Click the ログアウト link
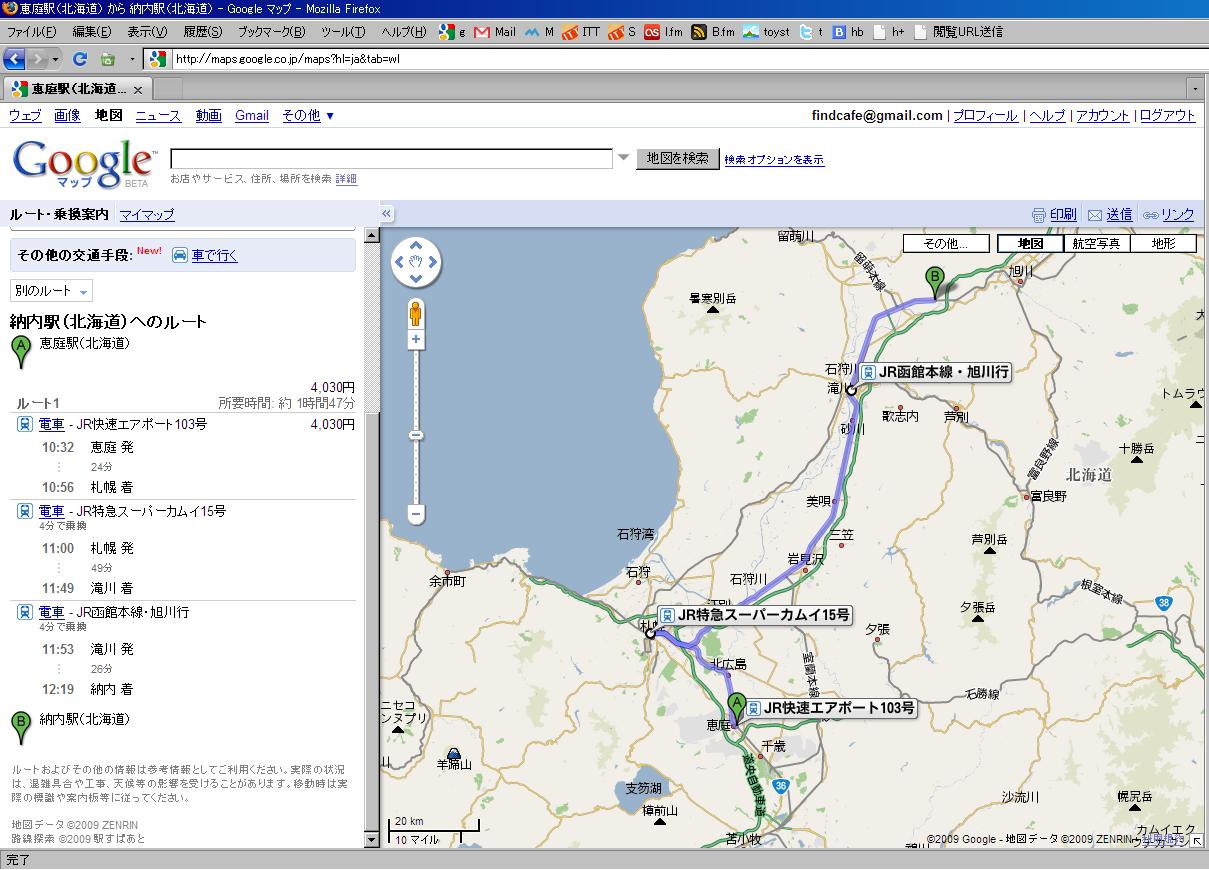Screen dimensions: 1209x870 point(1167,116)
